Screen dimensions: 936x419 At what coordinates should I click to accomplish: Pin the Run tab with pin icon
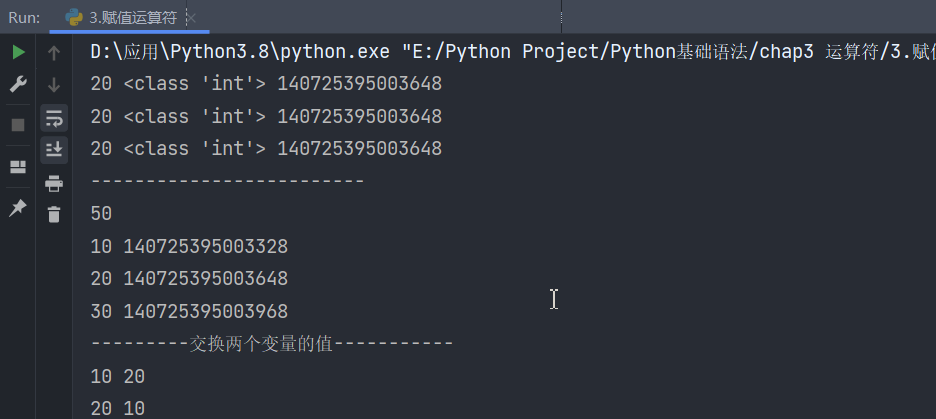click(19, 208)
